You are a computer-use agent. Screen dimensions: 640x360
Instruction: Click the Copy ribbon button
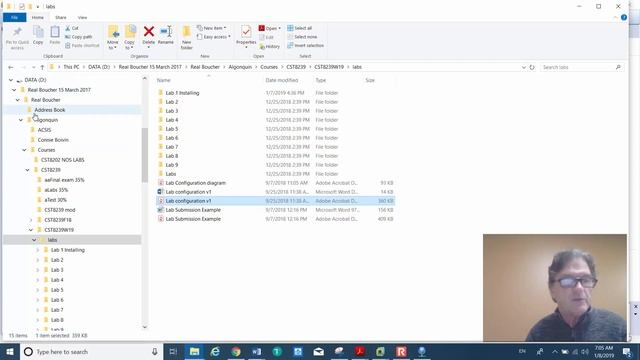coord(38,36)
